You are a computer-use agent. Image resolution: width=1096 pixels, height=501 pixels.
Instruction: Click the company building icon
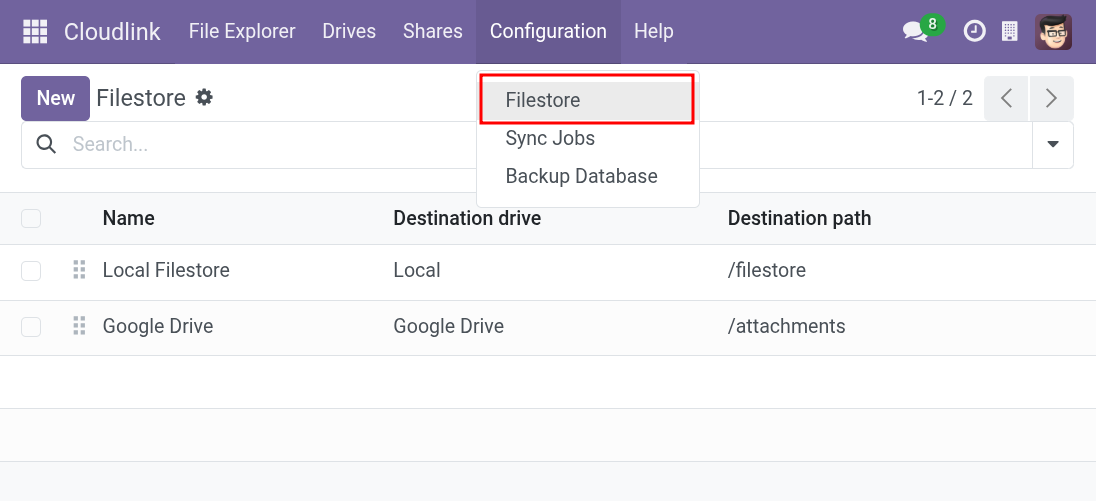pyautogui.click(x=1010, y=32)
